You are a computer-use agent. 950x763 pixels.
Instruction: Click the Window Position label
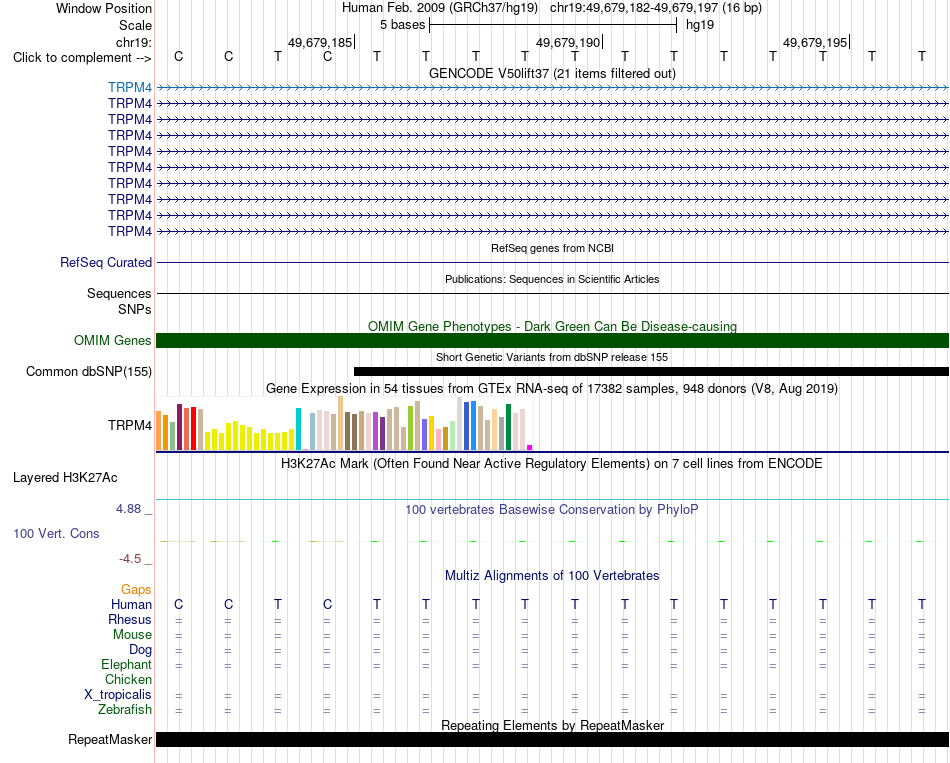point(104,8)
